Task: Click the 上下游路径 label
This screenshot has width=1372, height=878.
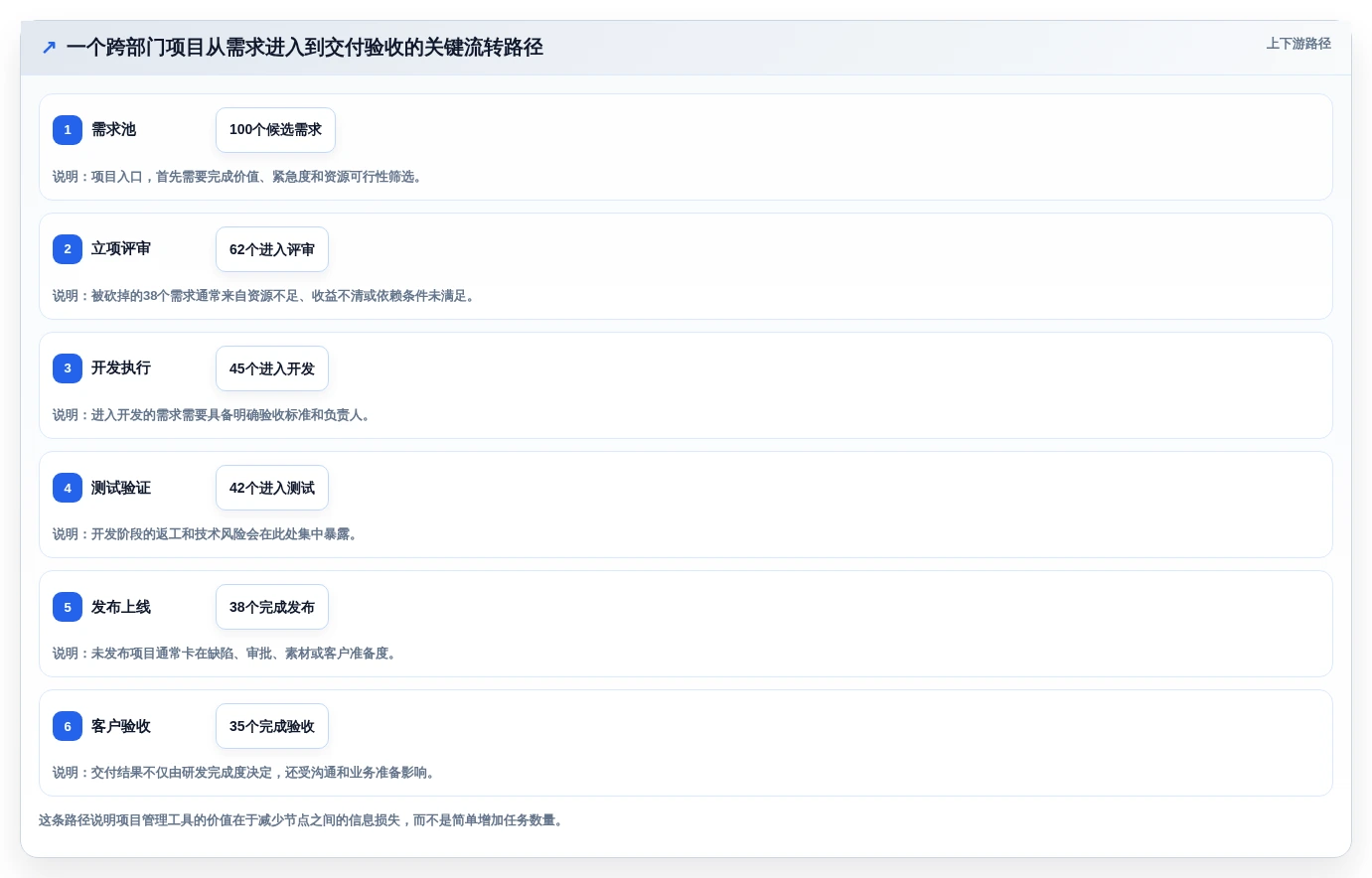Action: point(1298,44)
